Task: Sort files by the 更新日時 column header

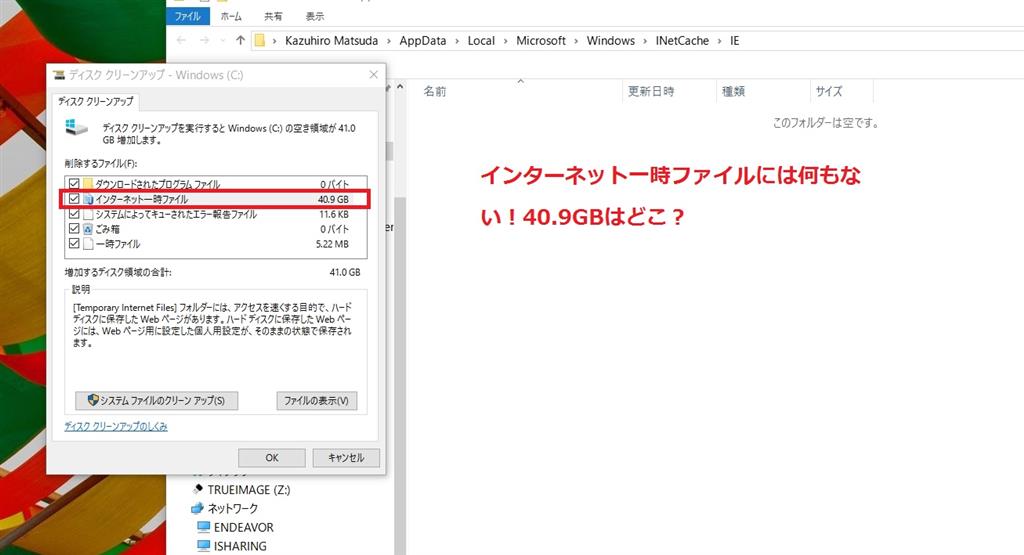Action: pos(651,91)
